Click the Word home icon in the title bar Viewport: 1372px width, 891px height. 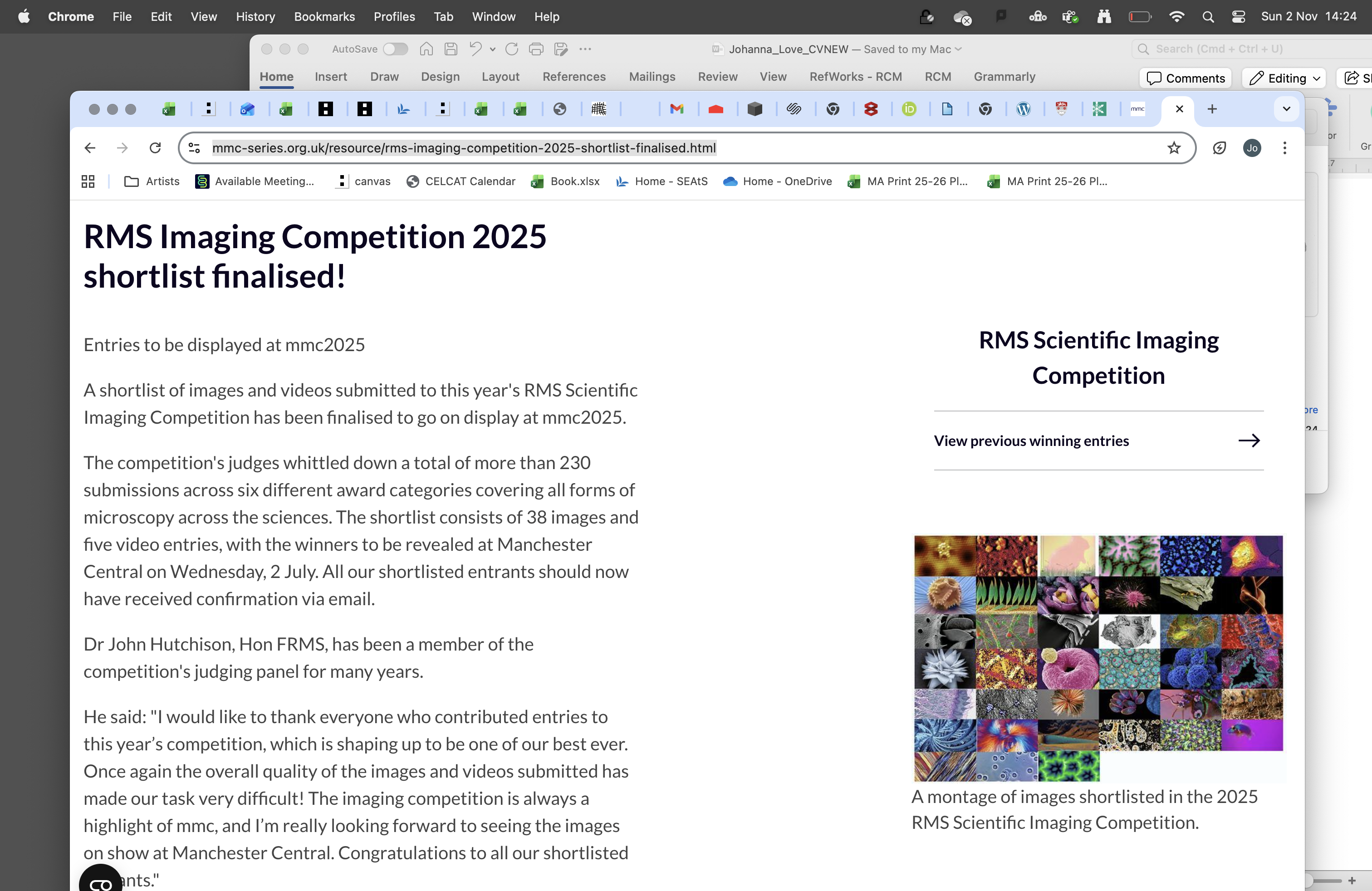(426, 49)
